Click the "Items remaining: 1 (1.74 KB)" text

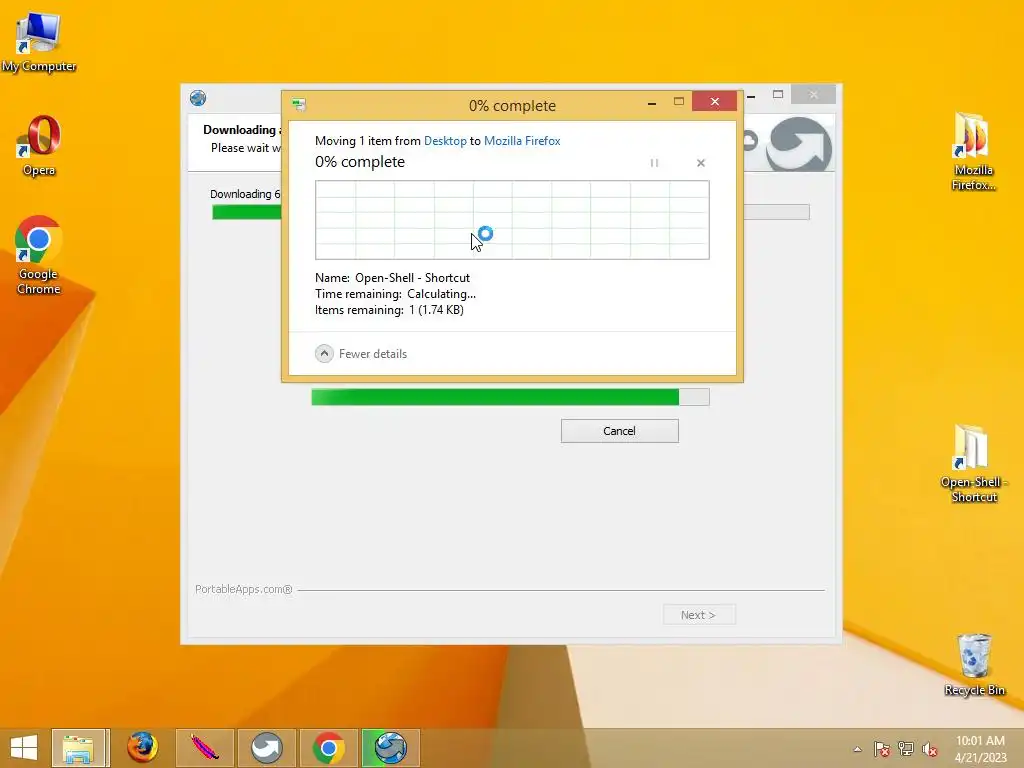pos(389,310)
